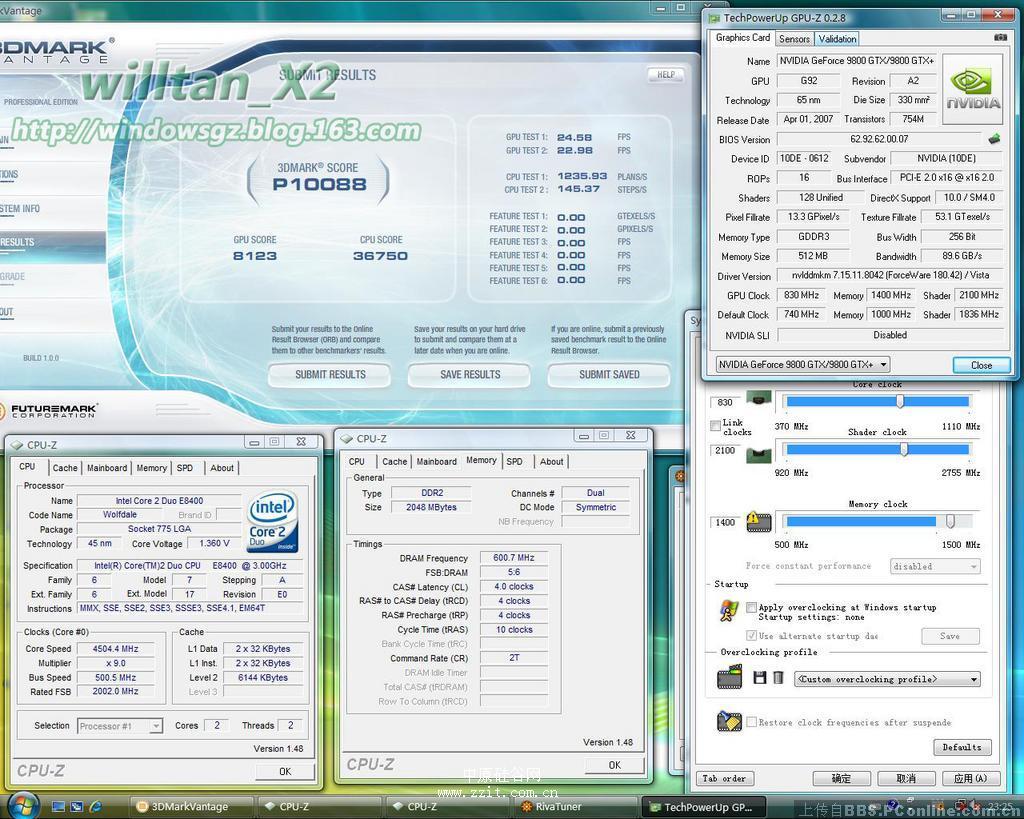
Task: Switch to the Sensors tab in GPU-Z
Action: (794, 38)
